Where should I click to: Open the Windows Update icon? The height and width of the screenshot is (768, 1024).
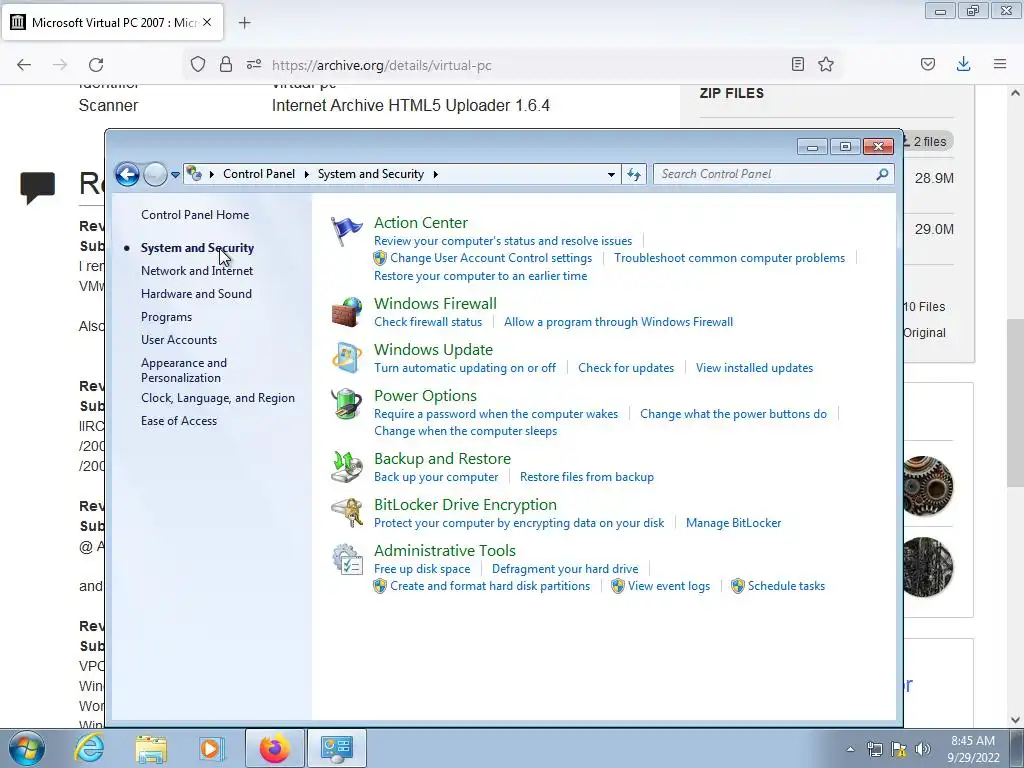(346, 357)
